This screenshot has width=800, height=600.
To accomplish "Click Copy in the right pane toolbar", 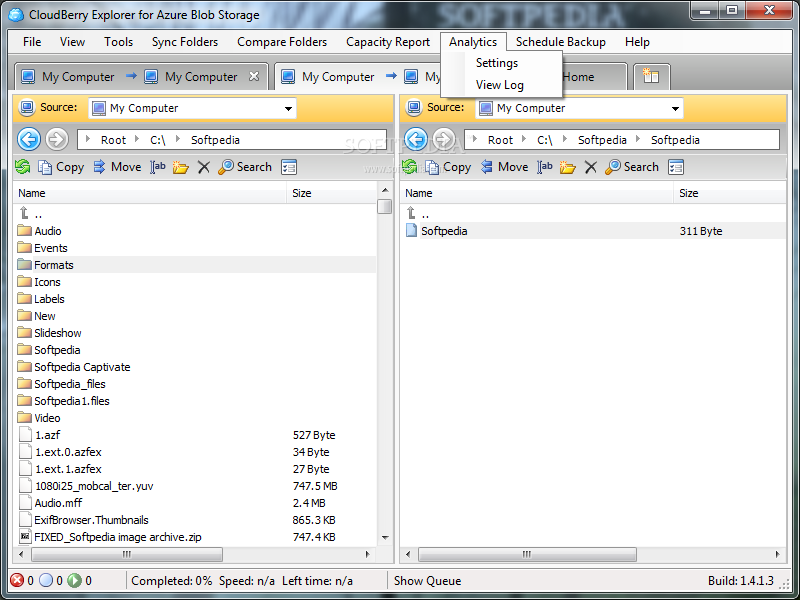I will 448,167.
